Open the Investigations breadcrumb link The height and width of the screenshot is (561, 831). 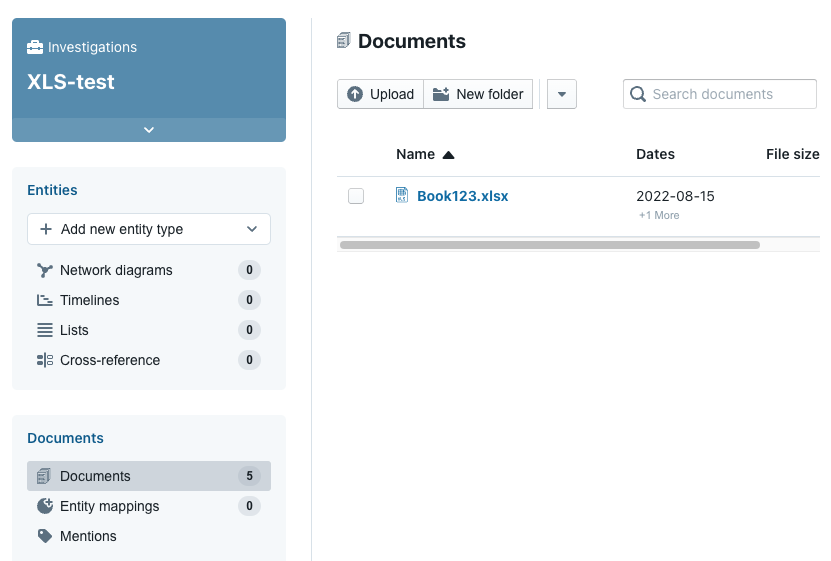click(92, 47)
